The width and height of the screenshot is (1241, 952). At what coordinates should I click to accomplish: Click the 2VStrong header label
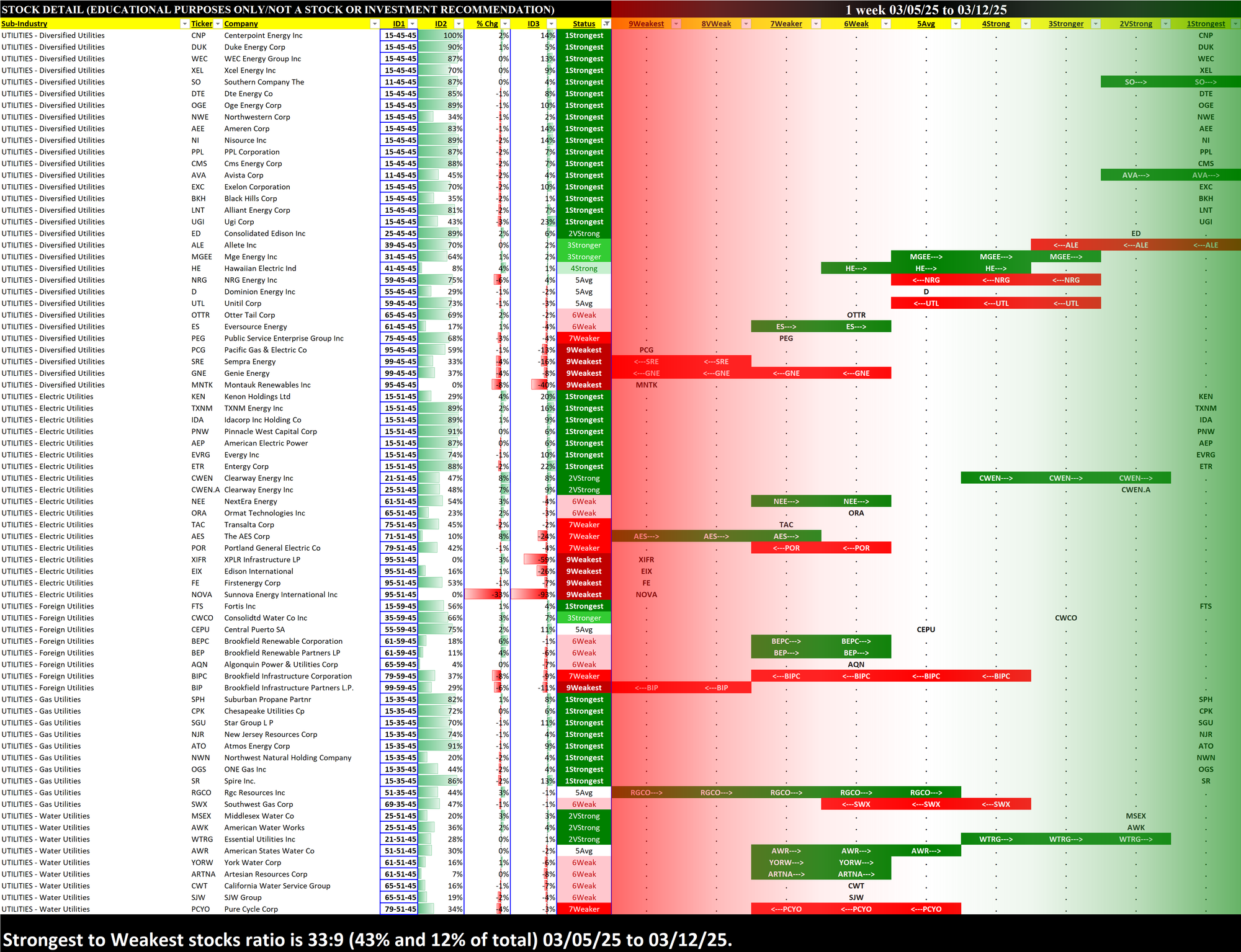coord(1136,24)
